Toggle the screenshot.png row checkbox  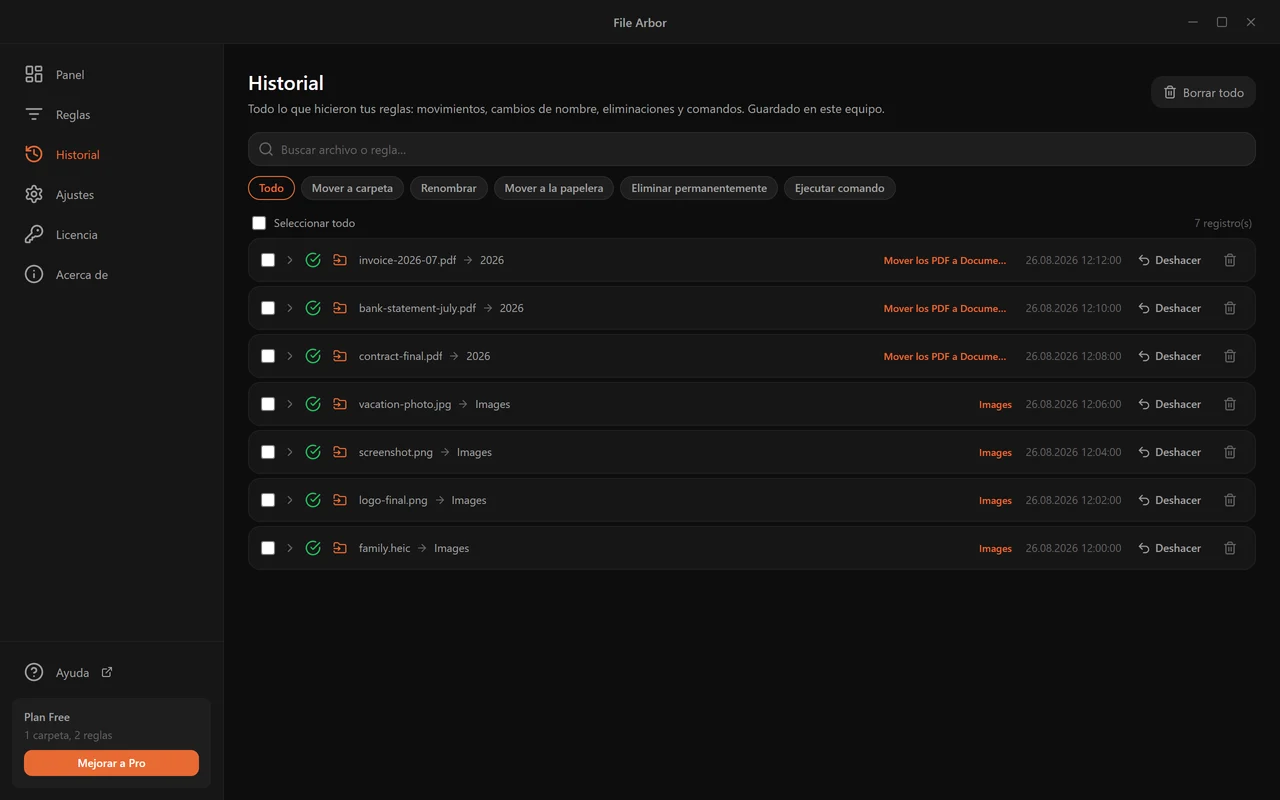[x=268, y=452]
